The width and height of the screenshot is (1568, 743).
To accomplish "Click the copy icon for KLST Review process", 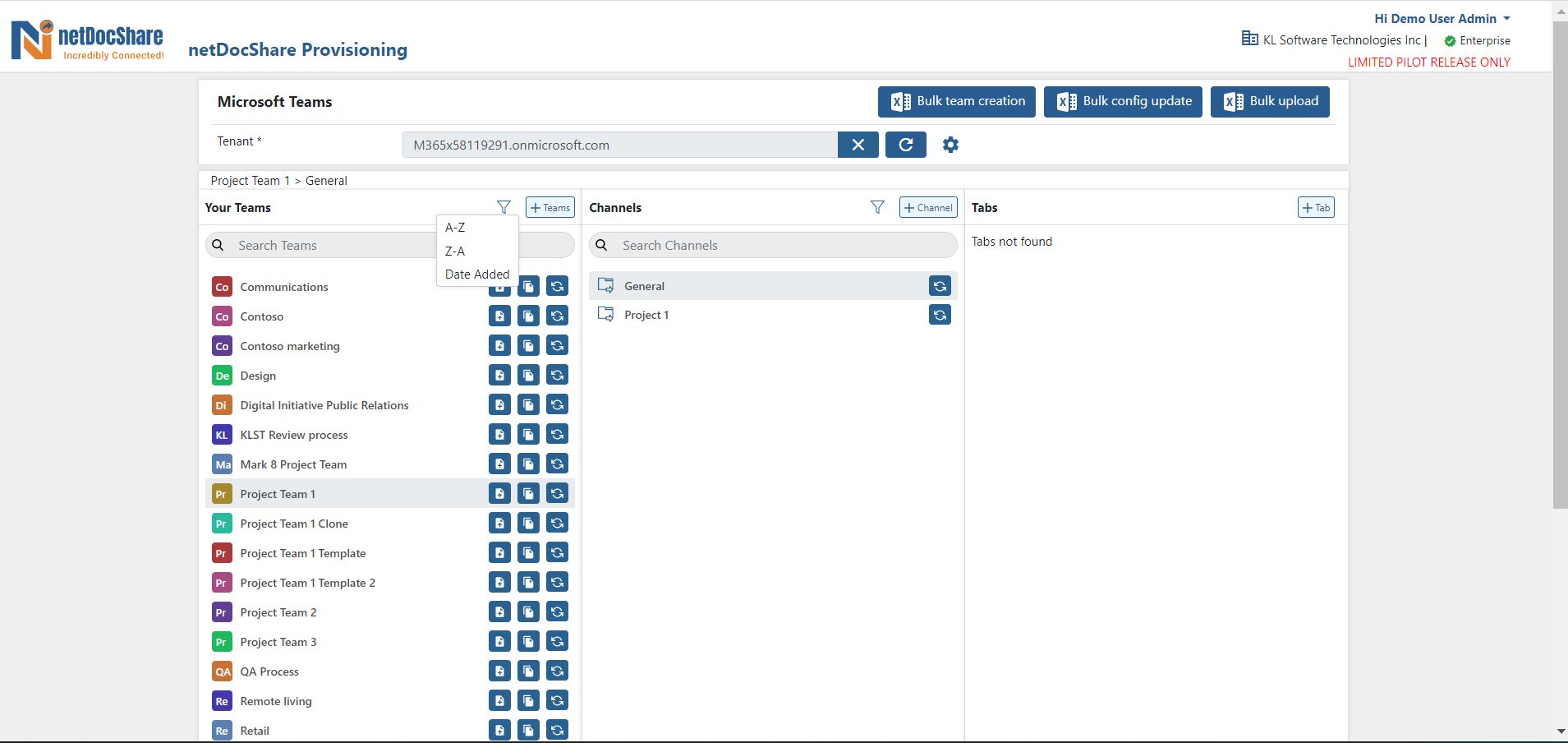I will click(x=528, y=434).
